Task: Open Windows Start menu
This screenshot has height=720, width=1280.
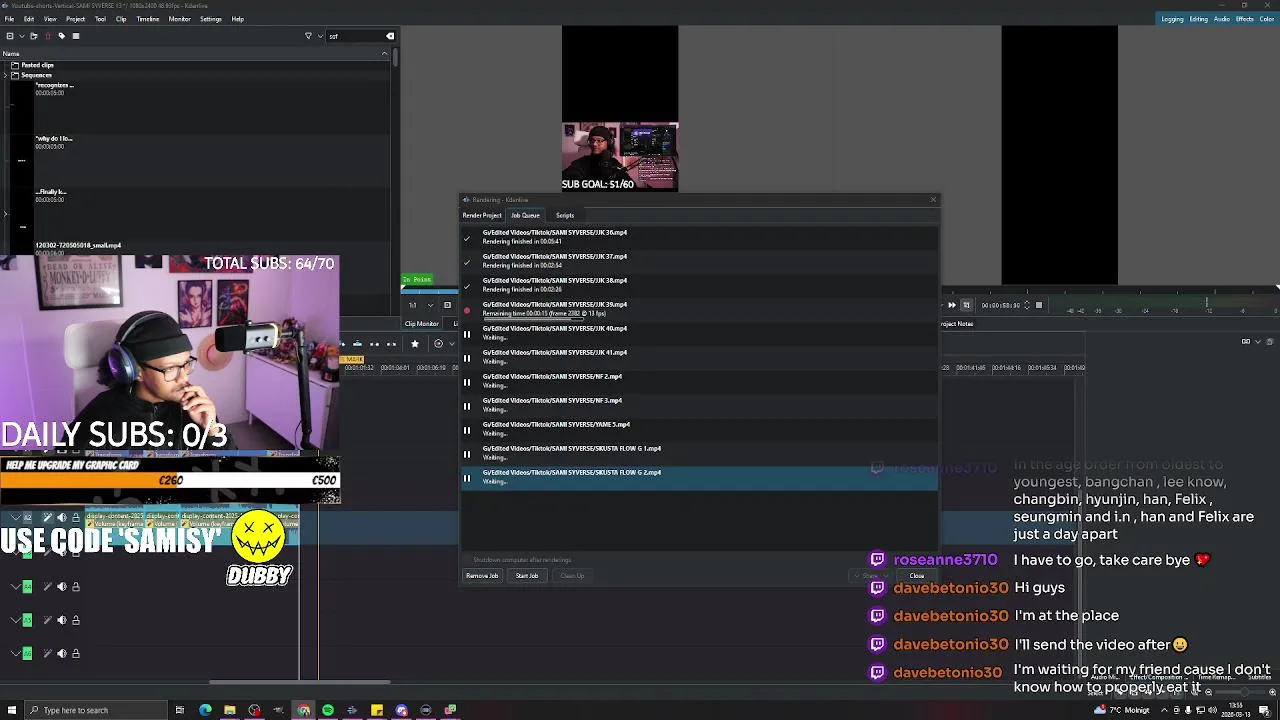Action: coord(12,710)
